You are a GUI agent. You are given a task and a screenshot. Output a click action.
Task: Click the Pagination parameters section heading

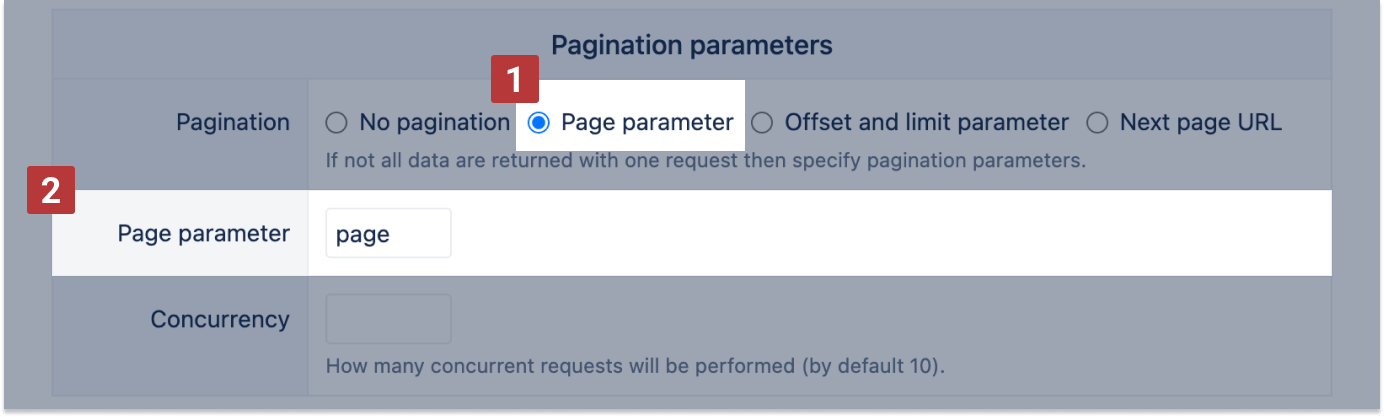(x=691, y=45)
